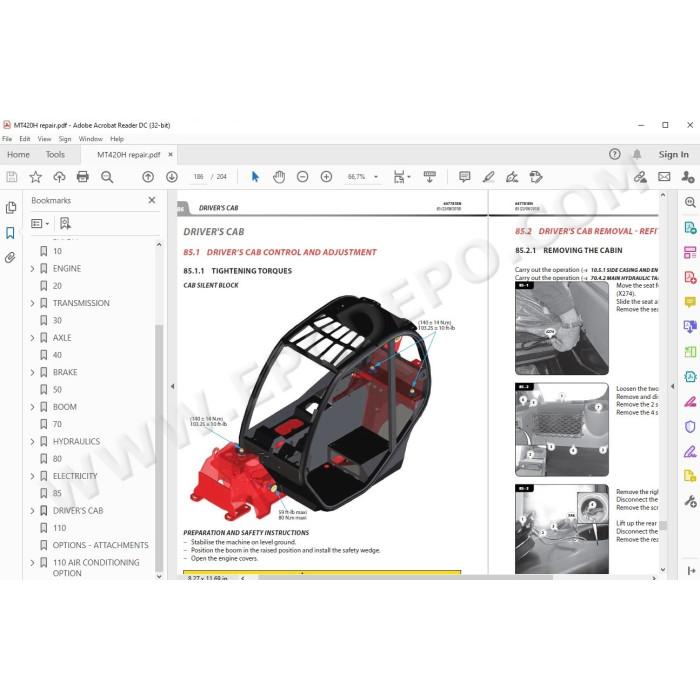This screenshot has width=700, height=700.
Task: Close the Bookmarks panel
Action: click(152, 200)
